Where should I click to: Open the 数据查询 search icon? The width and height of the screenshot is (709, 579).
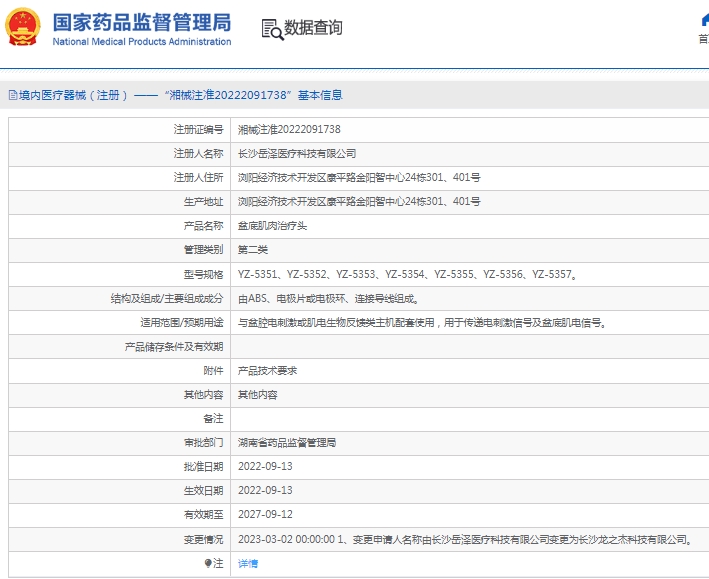click(273, 29)
